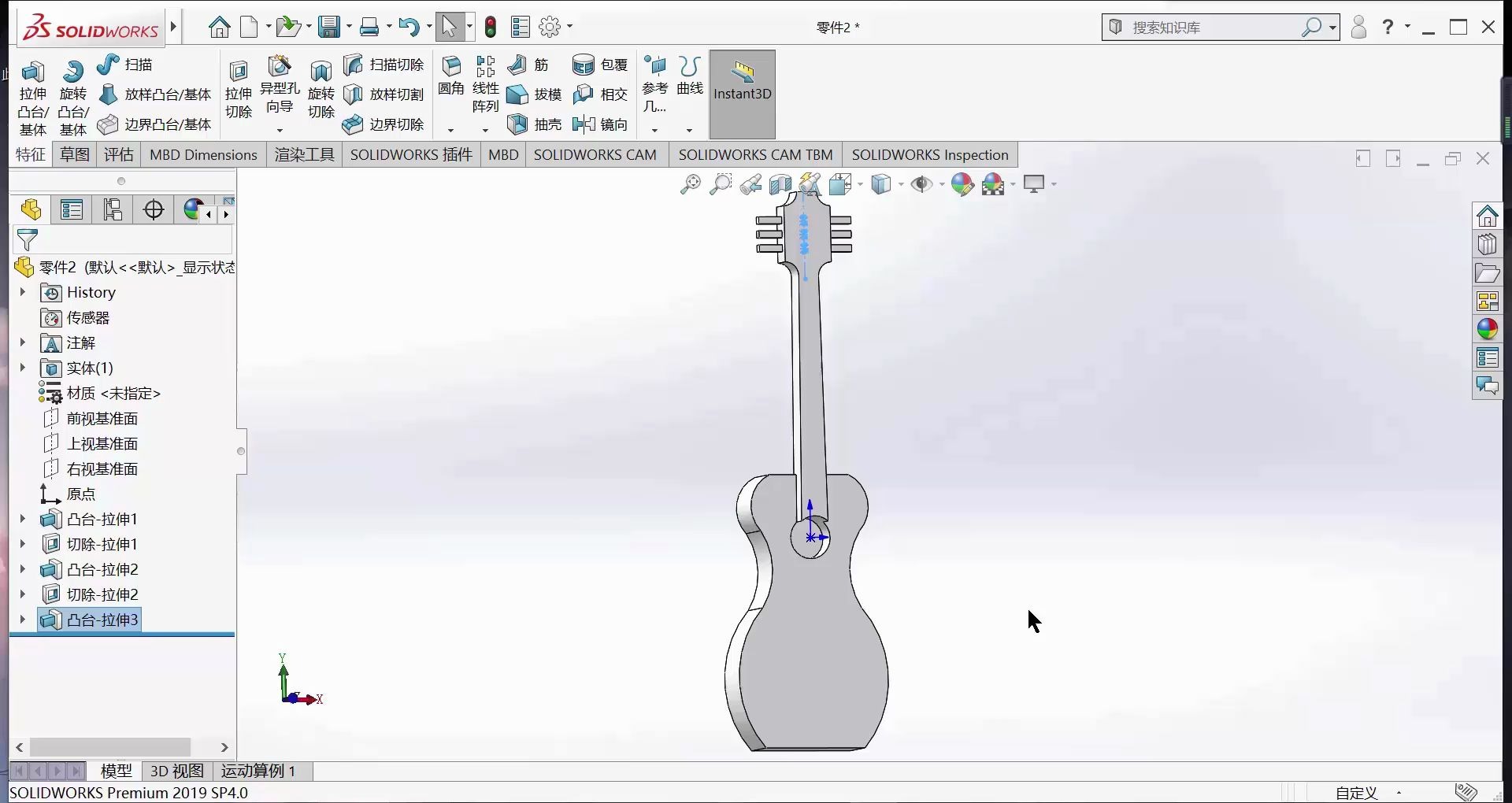The height and width of the screenshot is (803, 1512).
Task: Toggle selection filters via the traffic-light icon
Action: click(x=491, y=26)
